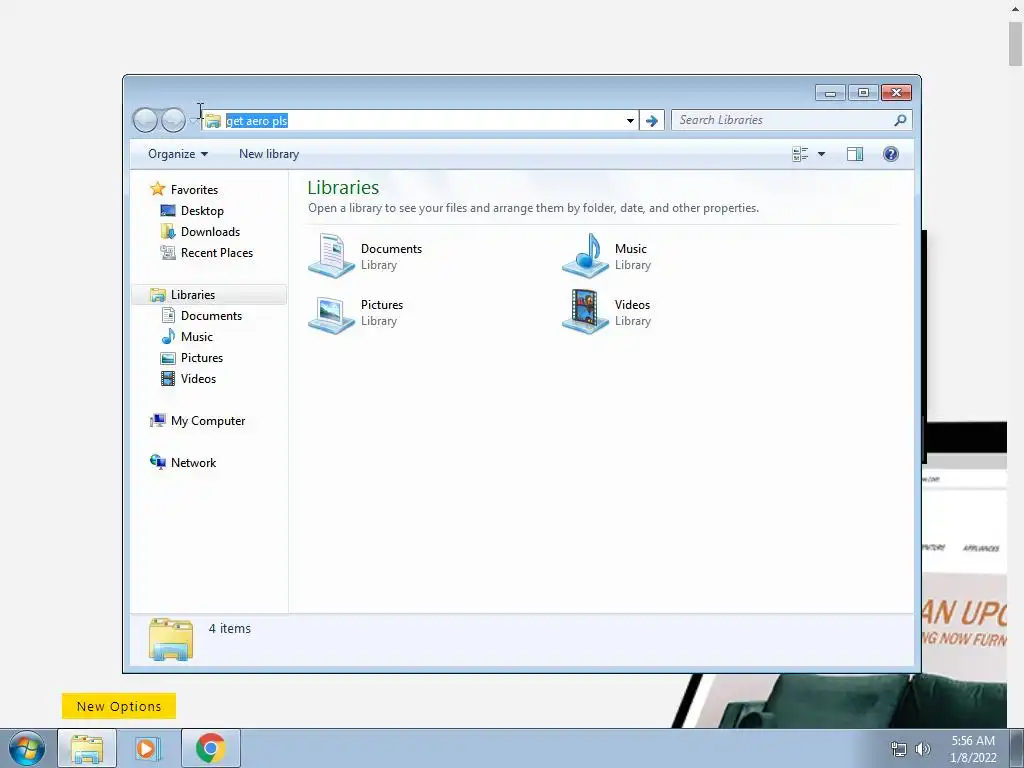The width and height of the screenshot is (1024, 768).
Task: Click the network tray icon
Action: pos(899,749)
